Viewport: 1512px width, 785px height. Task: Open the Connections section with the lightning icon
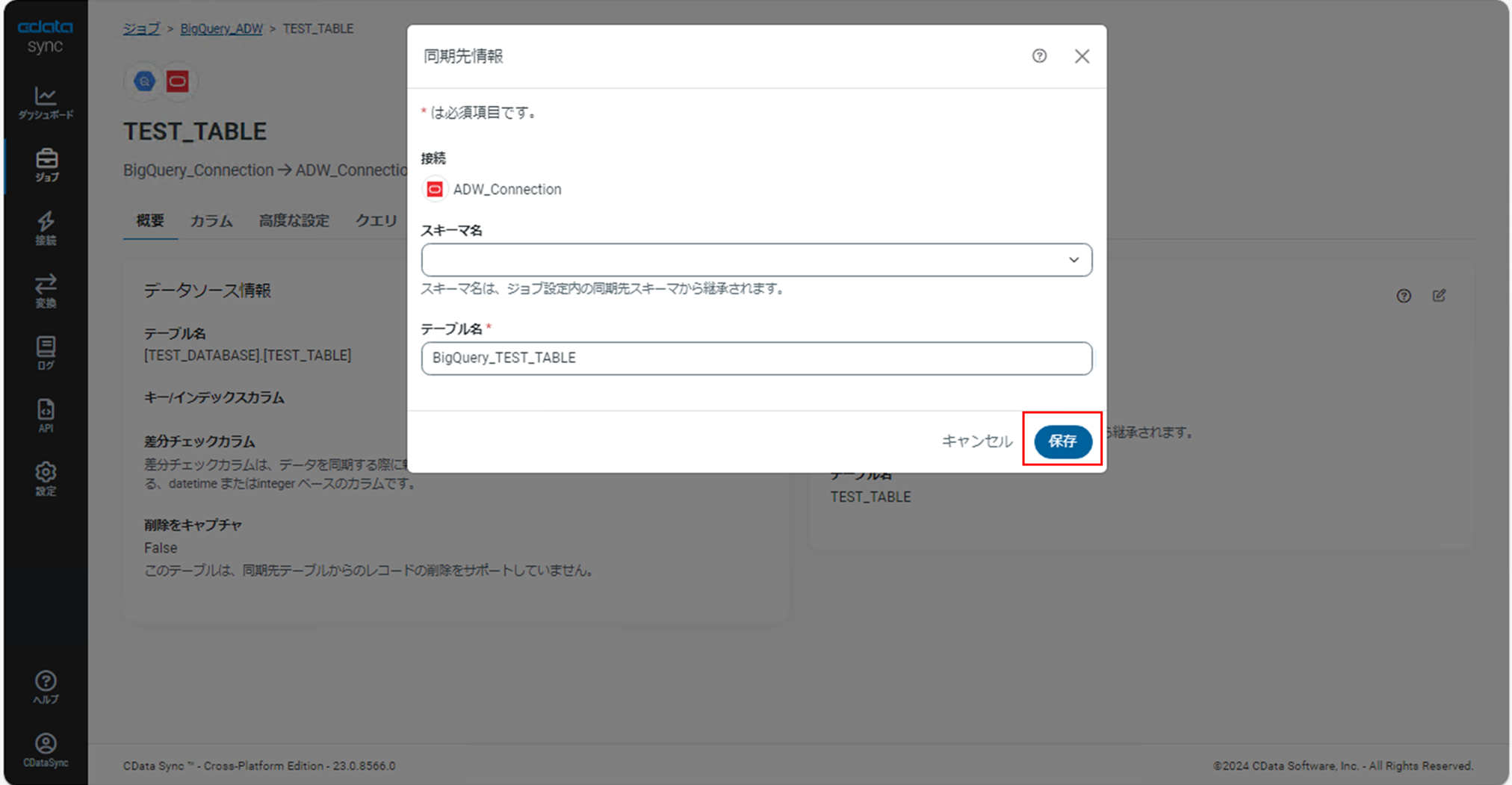46,228
